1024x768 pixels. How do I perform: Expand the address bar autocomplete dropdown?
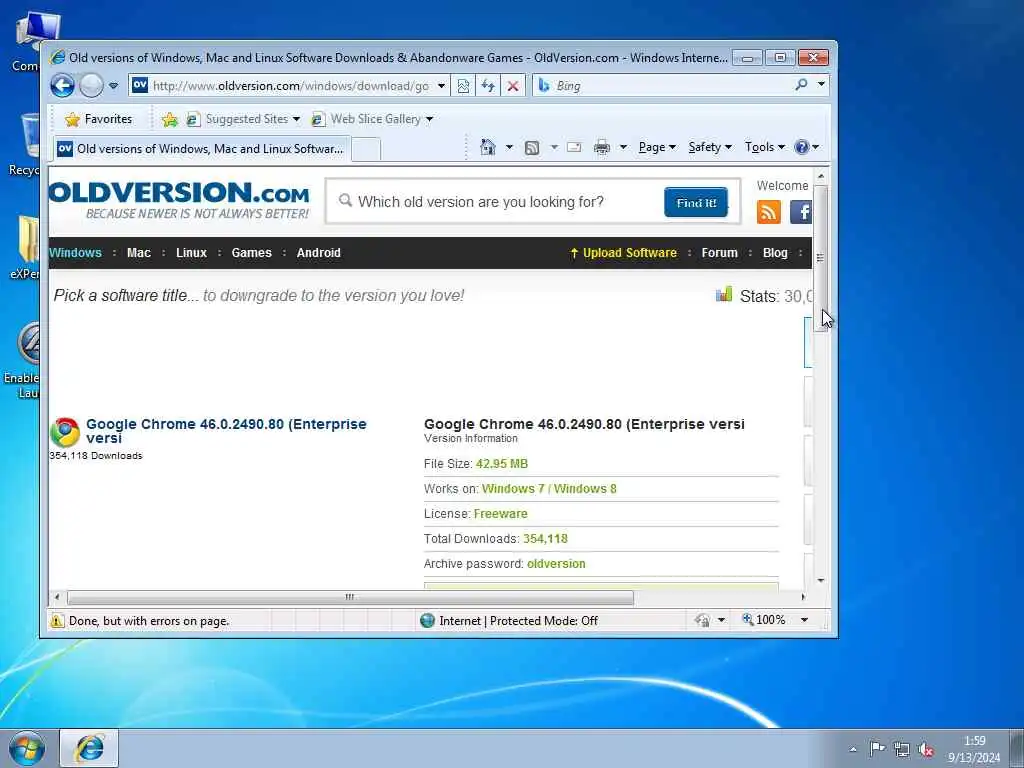tap(441, 86)
